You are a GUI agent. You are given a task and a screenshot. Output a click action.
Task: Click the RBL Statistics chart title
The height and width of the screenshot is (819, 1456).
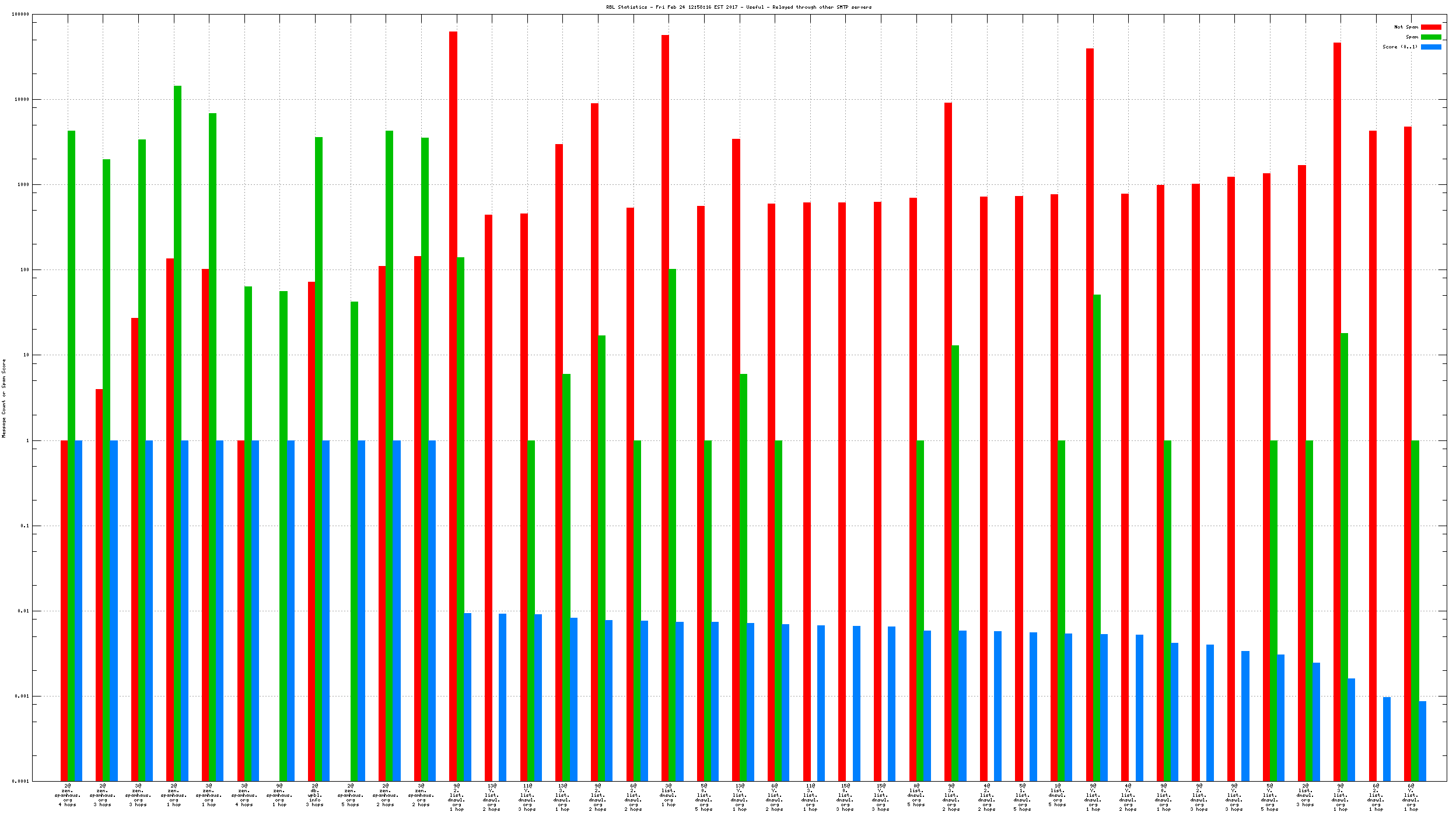738,7
